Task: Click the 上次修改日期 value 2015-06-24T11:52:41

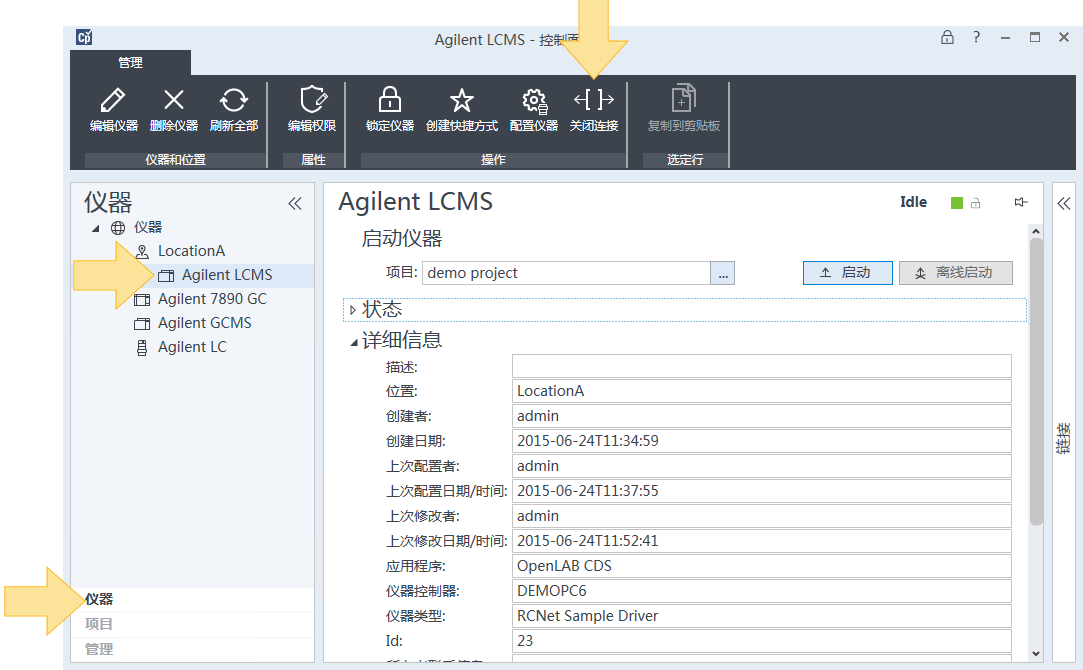Action: click(762, 541)
